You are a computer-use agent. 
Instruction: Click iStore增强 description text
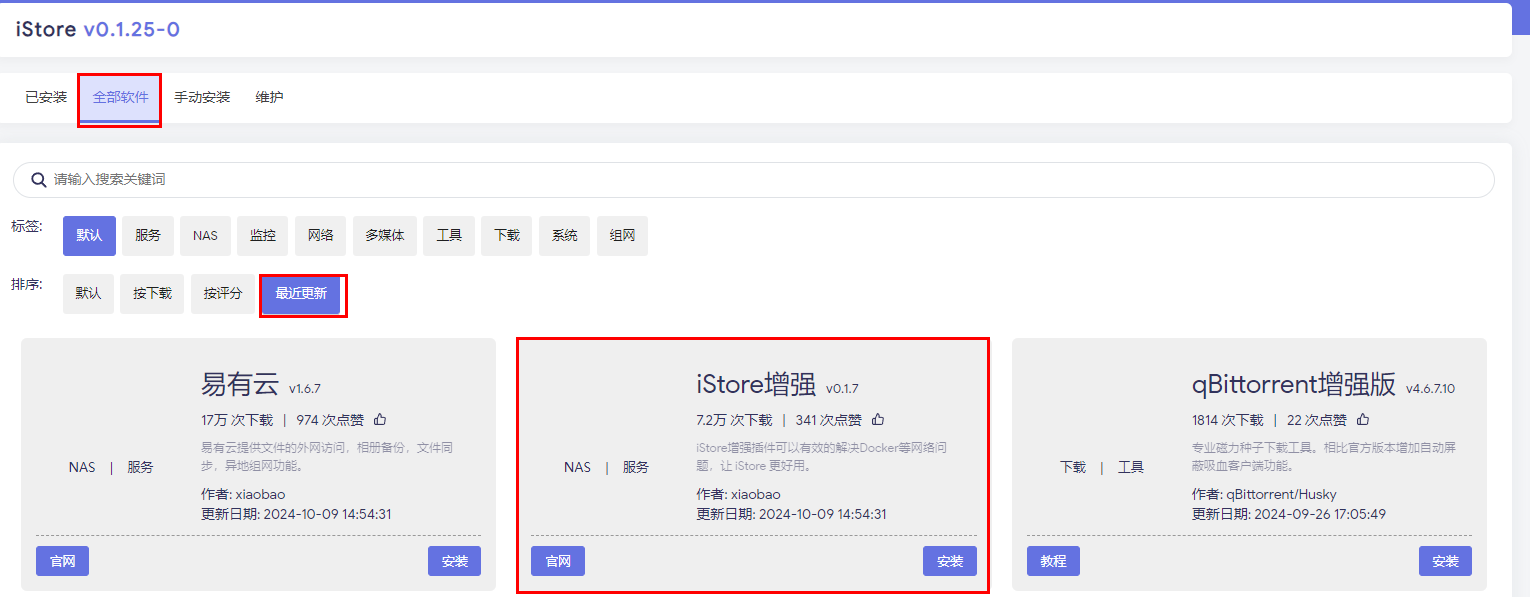pyautogui.click(x=822, y=457)
